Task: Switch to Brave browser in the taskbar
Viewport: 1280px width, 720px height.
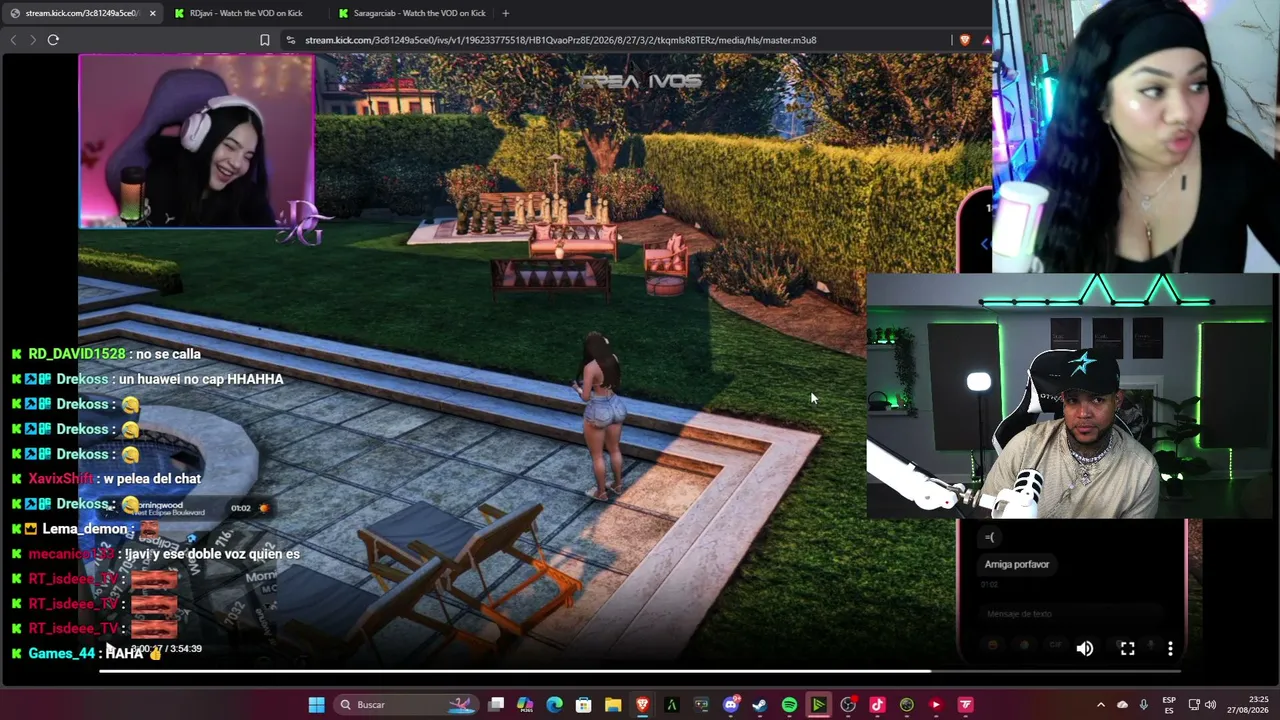Action: 642,705
